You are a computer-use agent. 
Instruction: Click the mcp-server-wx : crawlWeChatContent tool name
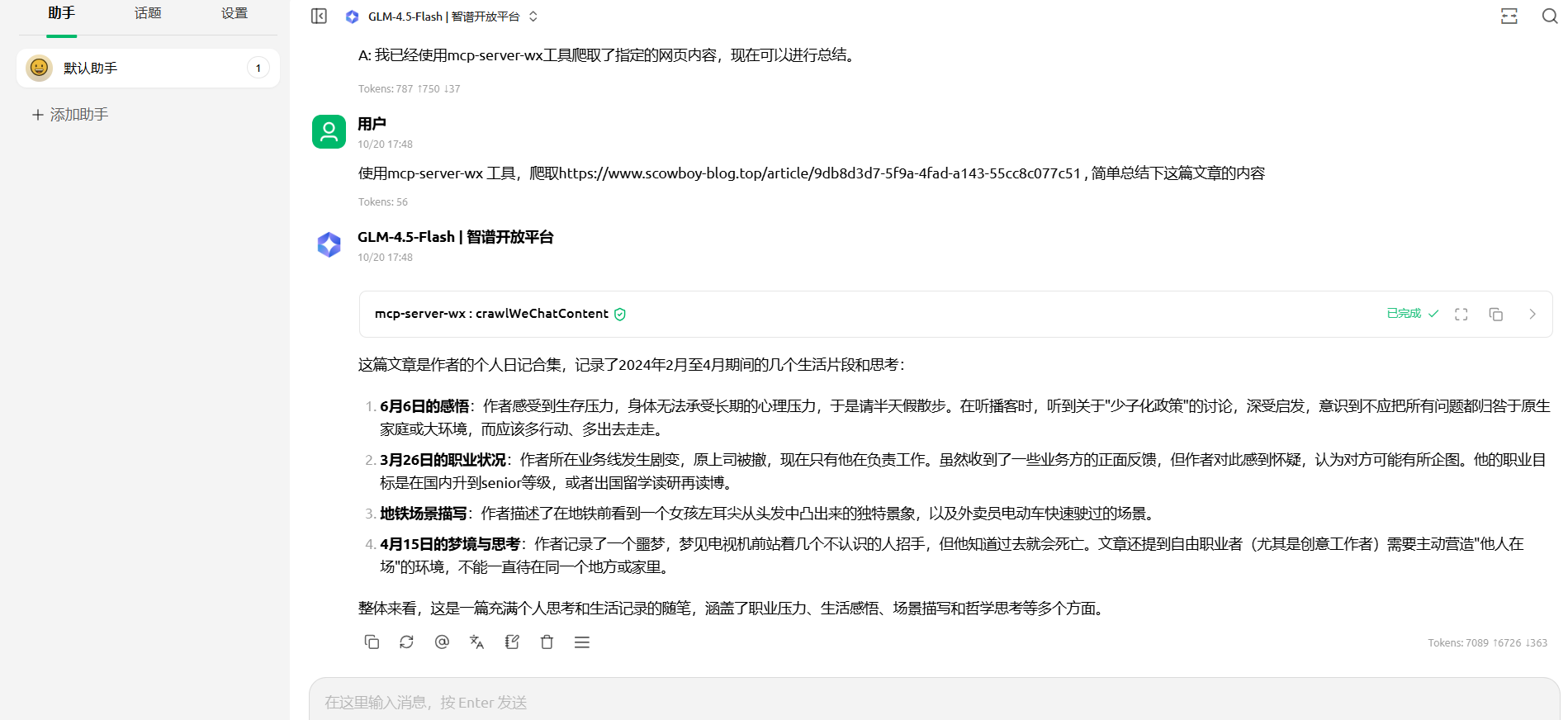point(491,314)
